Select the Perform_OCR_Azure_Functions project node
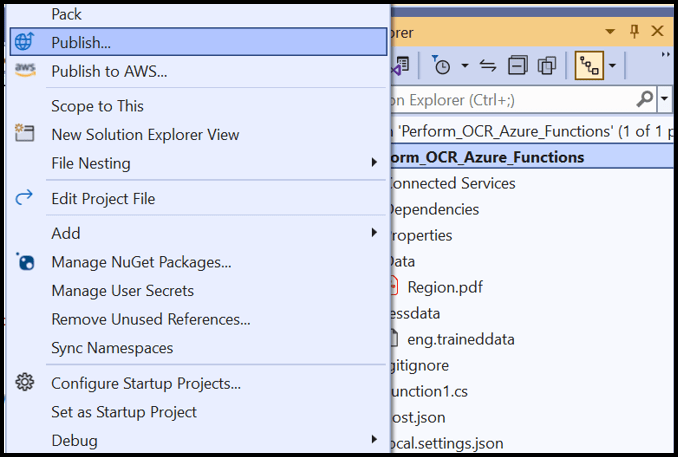678x457 pixels. (x=532, y=157)
